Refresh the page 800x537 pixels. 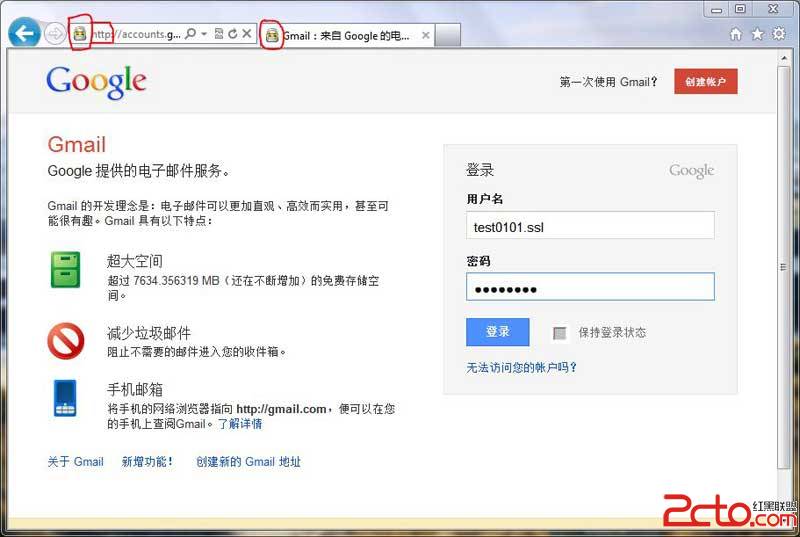pyautogui.click(x=233, y=34)
